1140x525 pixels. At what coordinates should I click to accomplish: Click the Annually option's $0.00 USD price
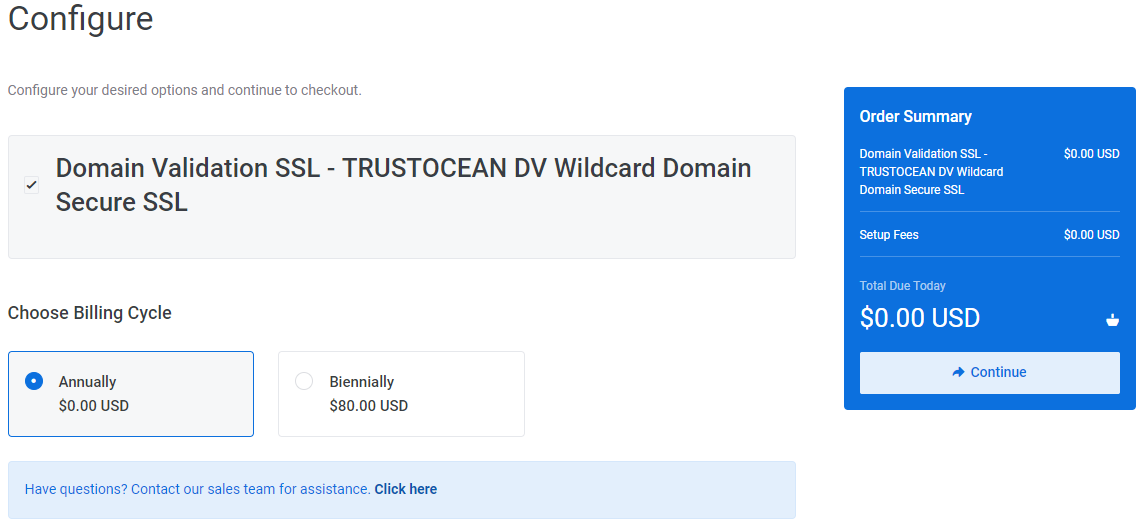point(94,406)
